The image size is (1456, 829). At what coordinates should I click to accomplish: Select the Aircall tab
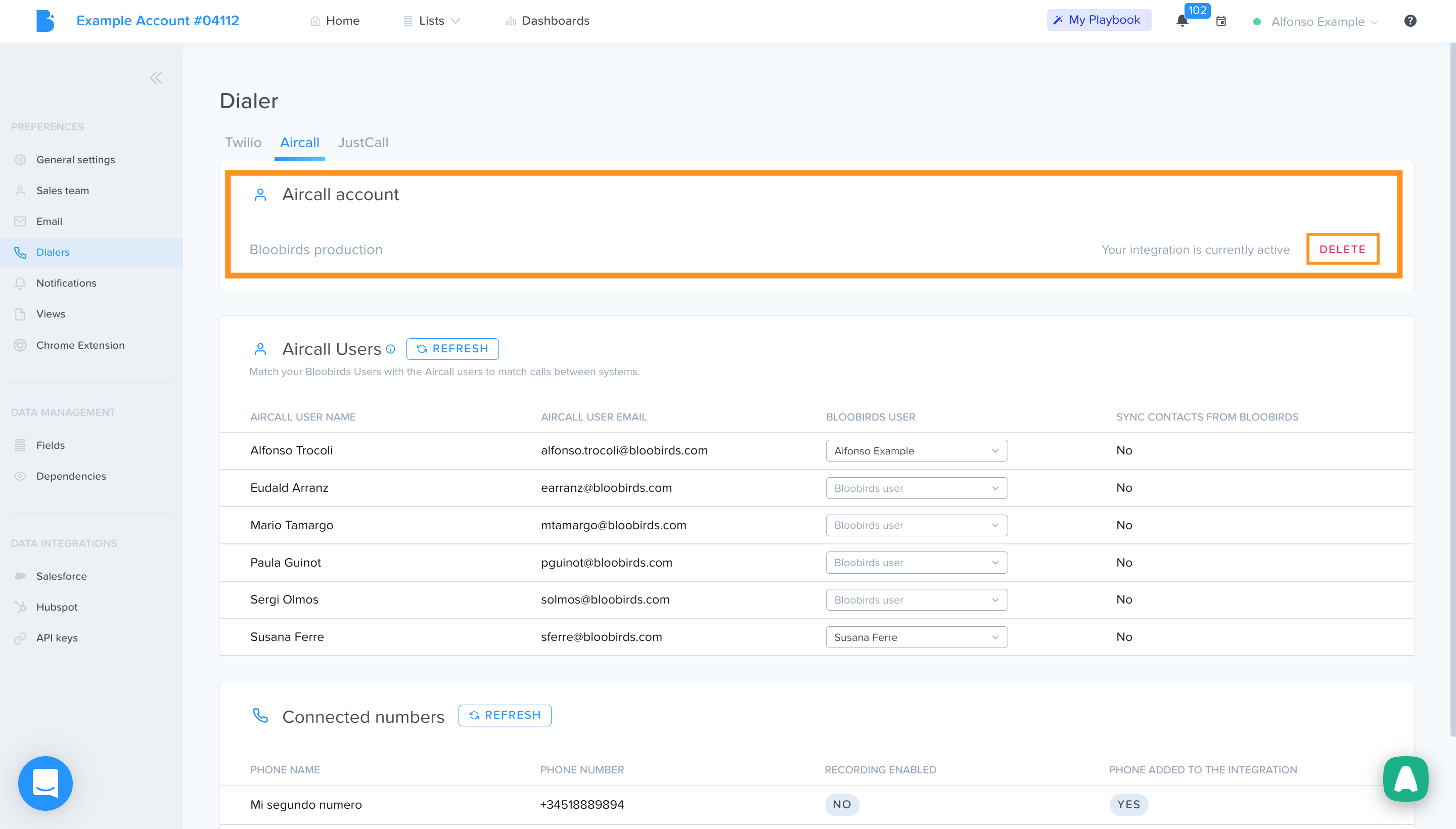pyautogui.click(x=299, y=143)
